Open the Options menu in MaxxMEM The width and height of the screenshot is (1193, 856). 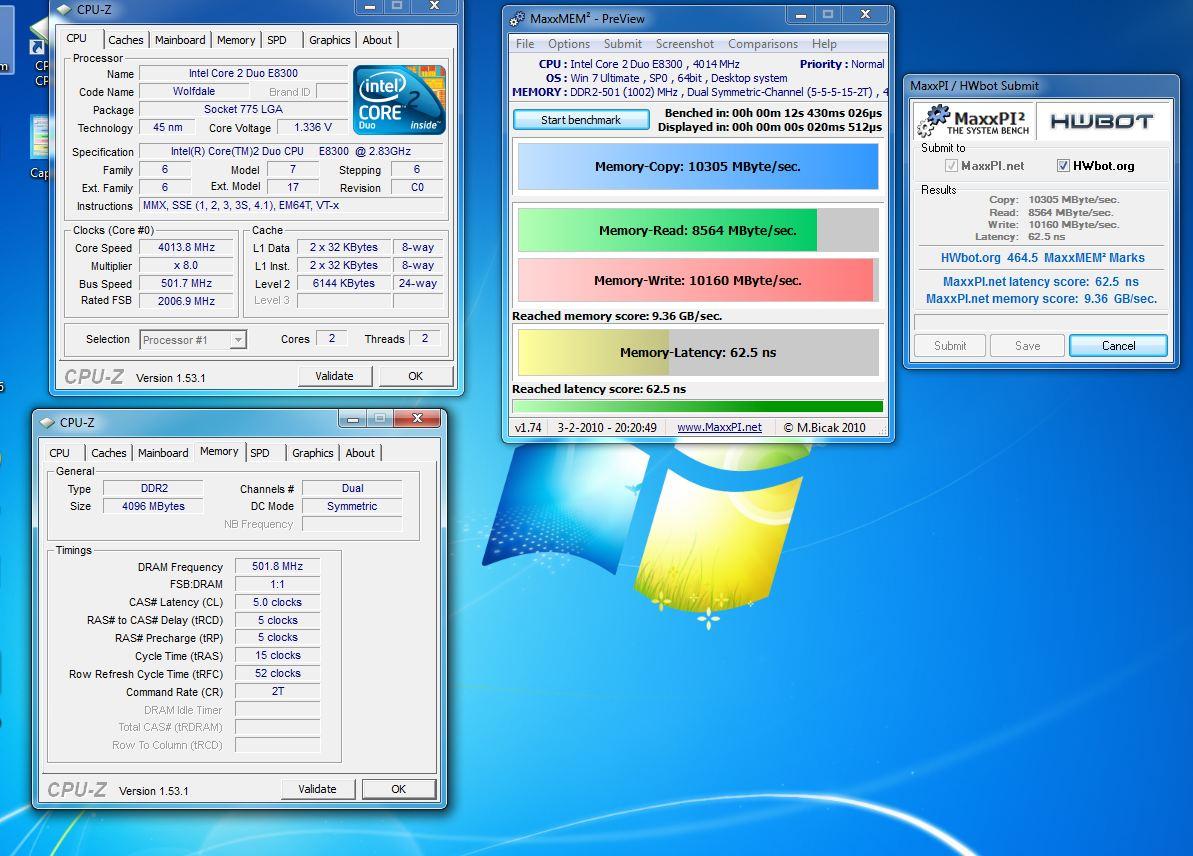(569, 44)
